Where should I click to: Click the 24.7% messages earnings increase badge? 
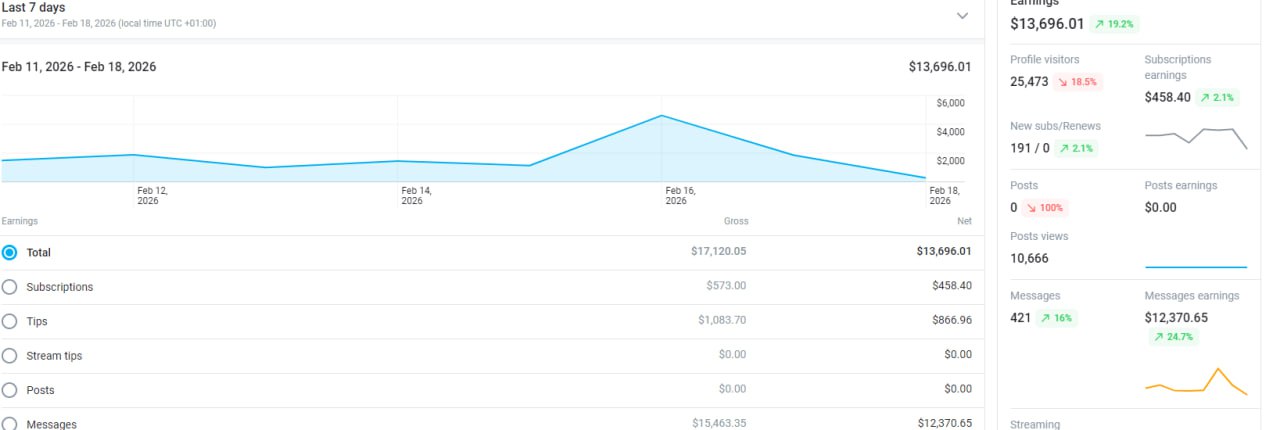click(1174, 337)
